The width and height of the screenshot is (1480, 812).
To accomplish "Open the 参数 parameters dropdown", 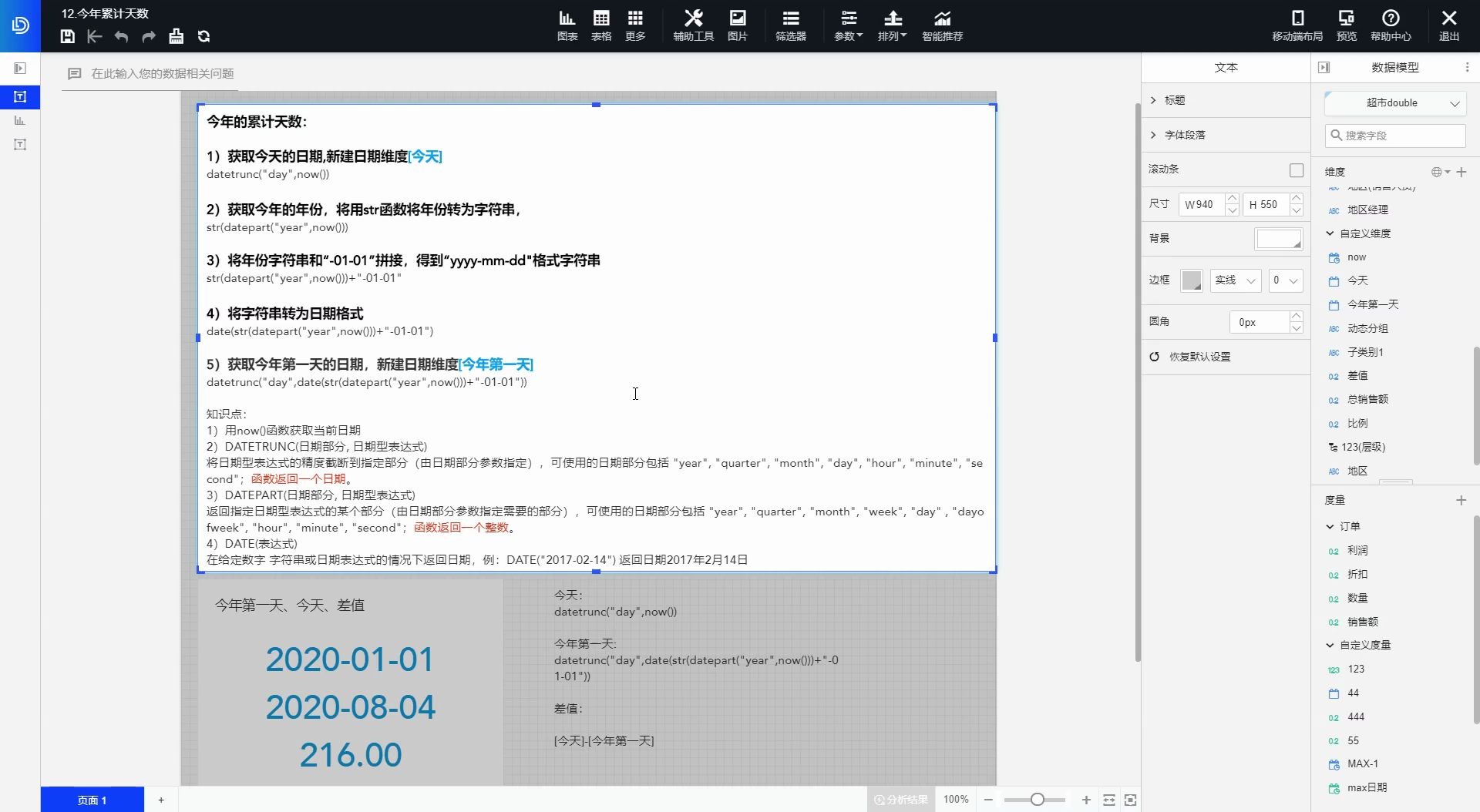I will pos(848,25).
